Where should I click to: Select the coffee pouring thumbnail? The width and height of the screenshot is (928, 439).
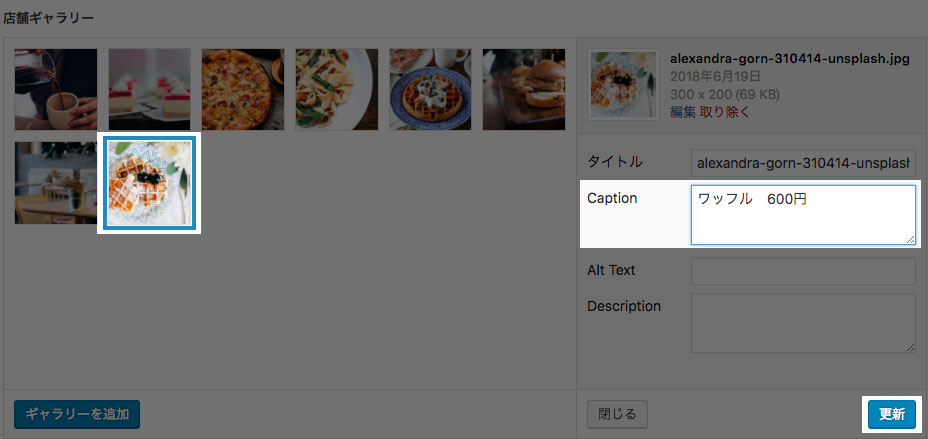tap(56, 89)
